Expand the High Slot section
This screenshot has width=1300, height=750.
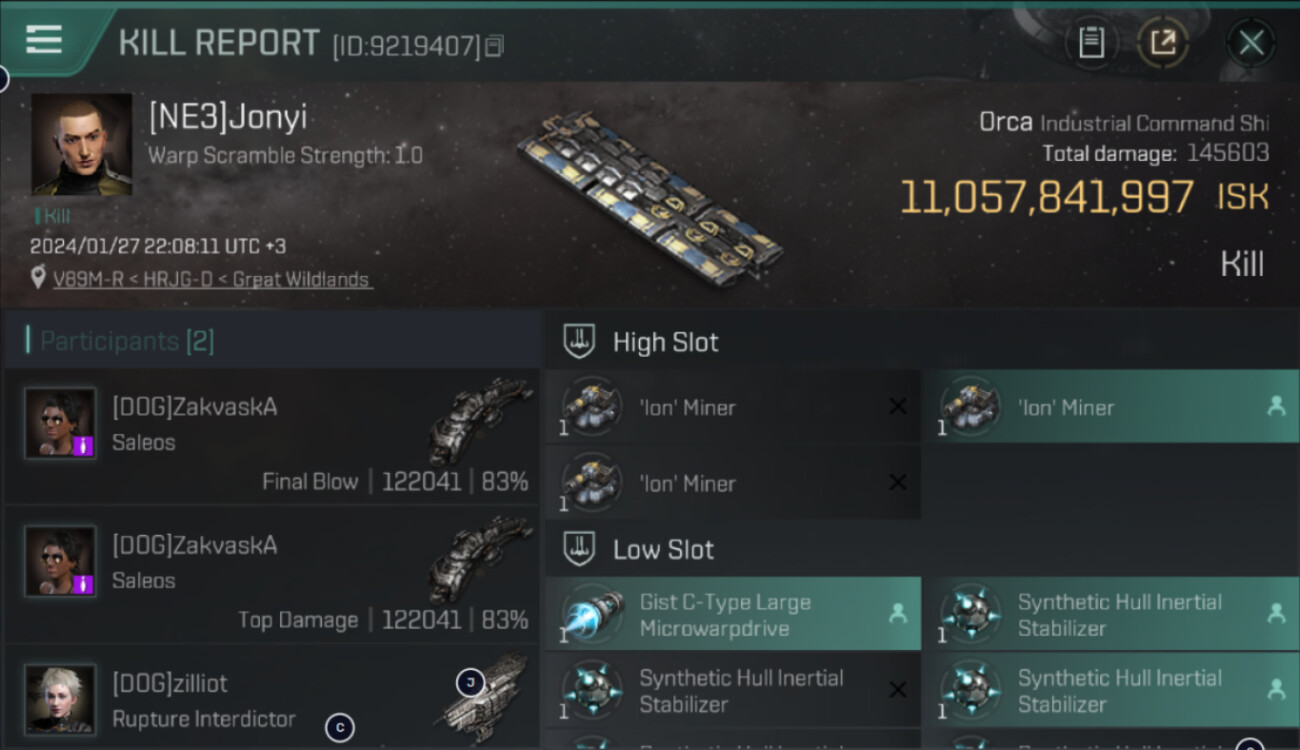click(665, 342)
